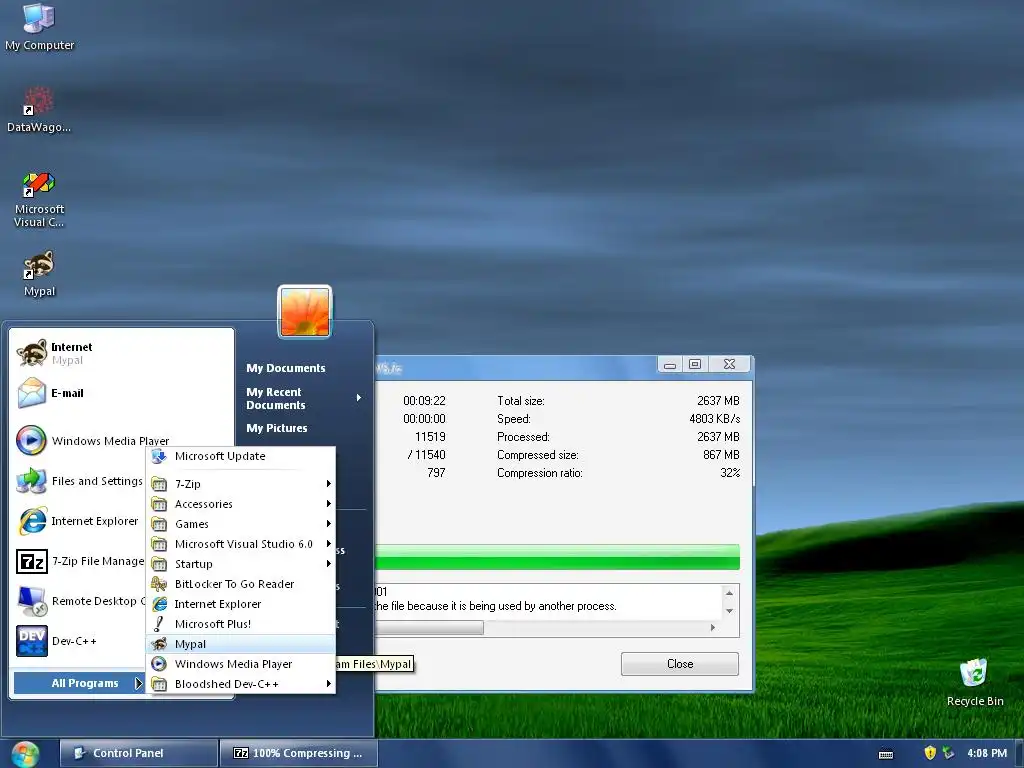Click Close in the 7-Zip compressing dialog
1024x768 pixels.
point(680,664)
